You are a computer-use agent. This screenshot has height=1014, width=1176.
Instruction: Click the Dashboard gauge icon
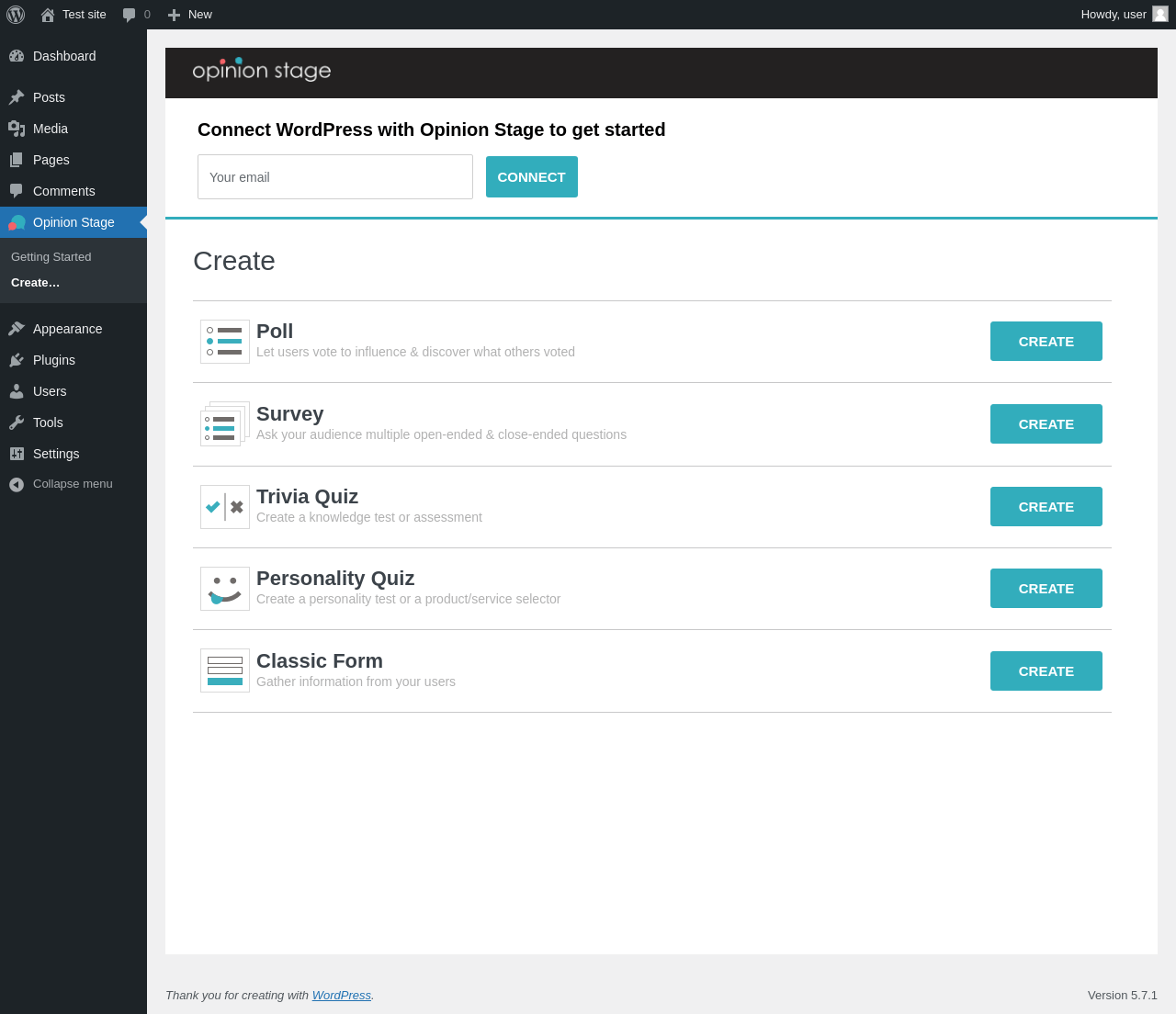click(17, 56)
